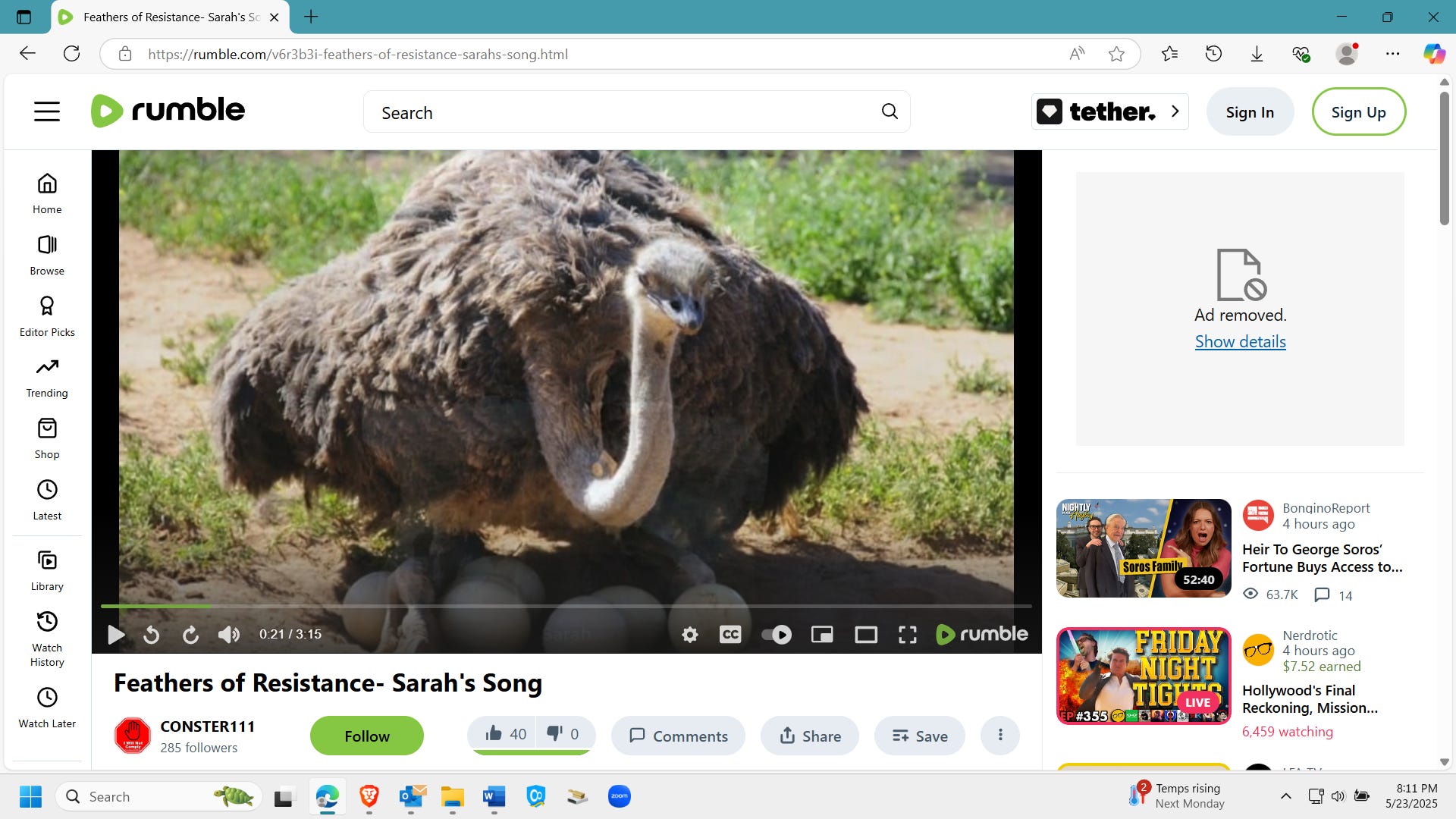This screenshot has width=1456, height=819.
Task: Open the hamburger main menu
Action: click(47, 112)
